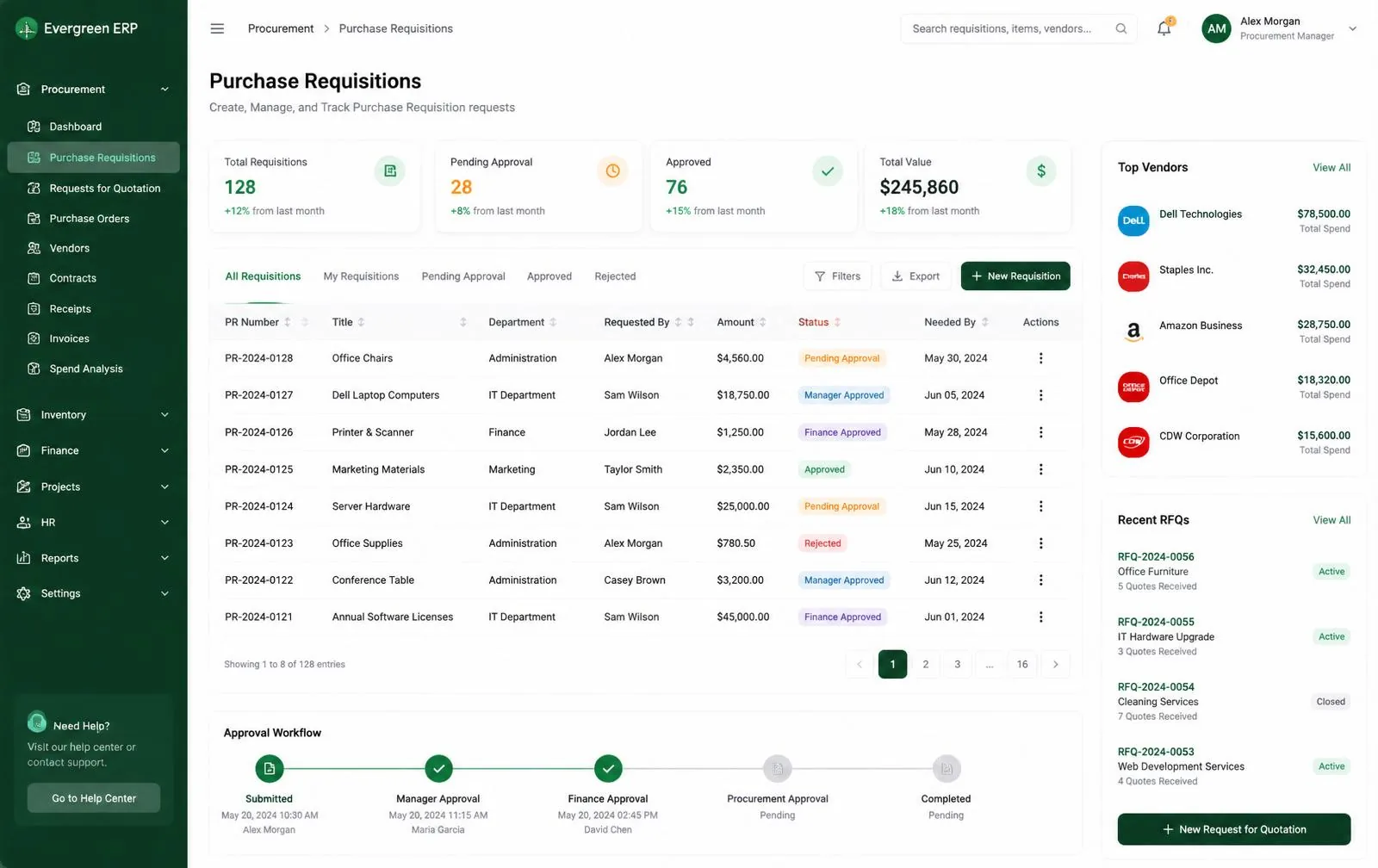Click the search magnifier icon
Image resolution: width=1378 pixels, height=868 pixels.
coord(1120,28)
